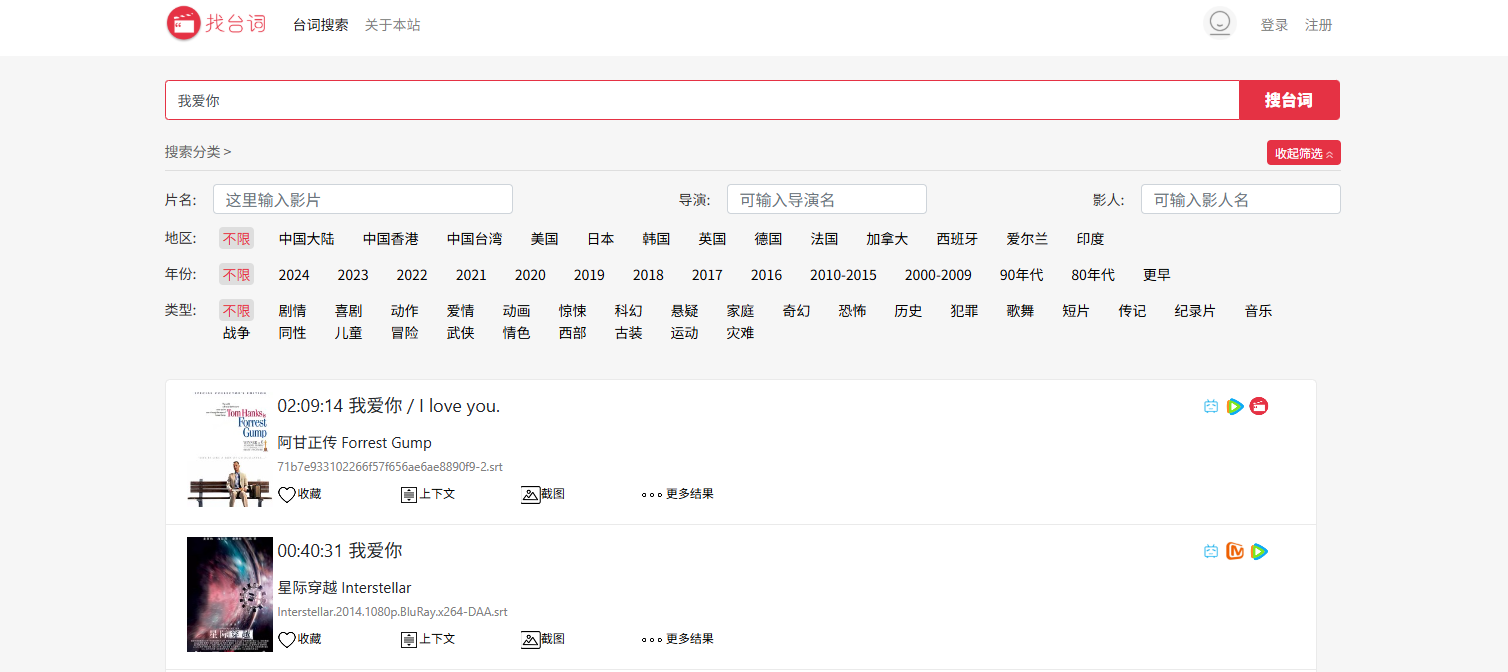Click the heart 收藏 icon for Forrest Gump
Viewport: 1508px width, 672px height.
(287, 494)
